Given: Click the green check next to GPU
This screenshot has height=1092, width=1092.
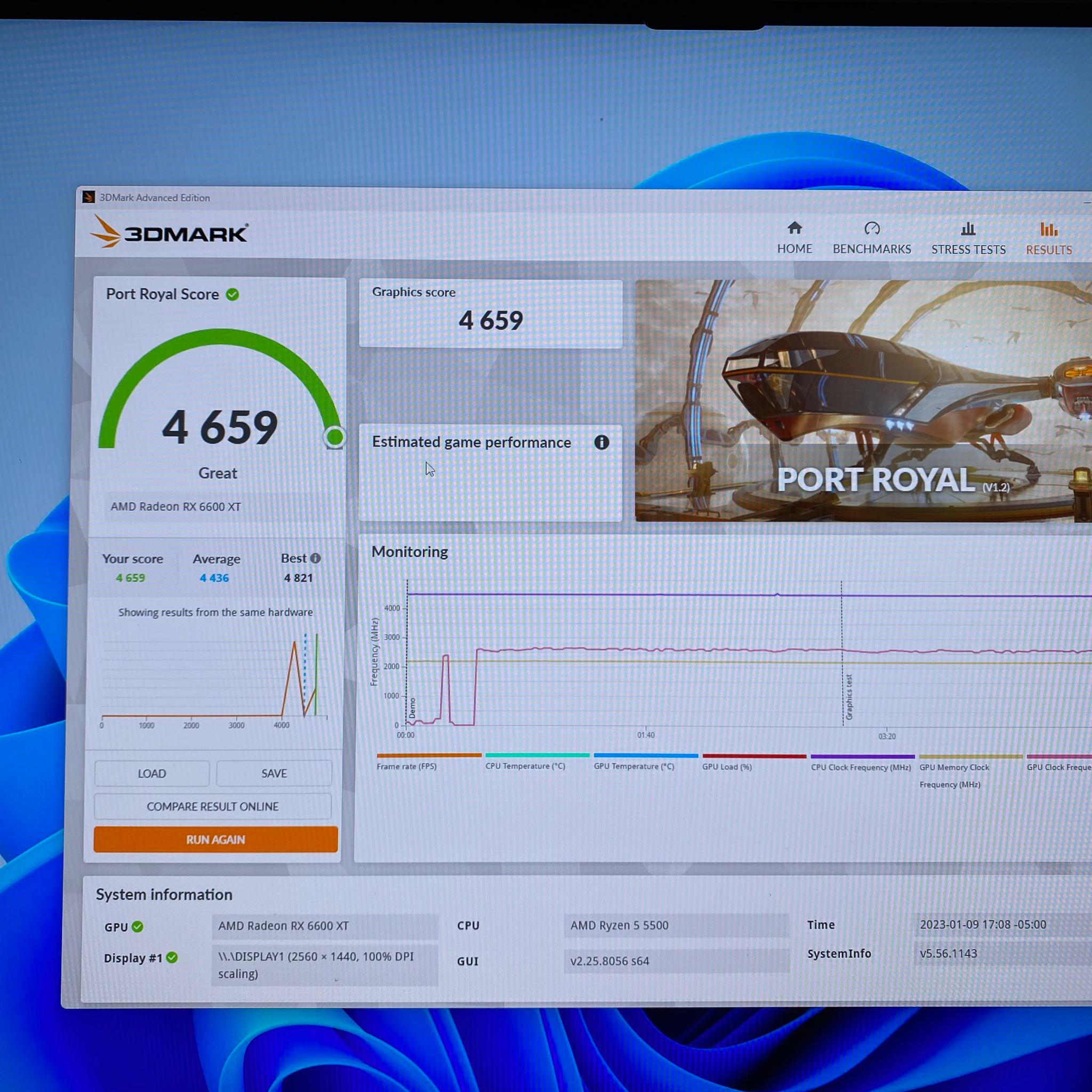Looking at the screenshot, I should click(138, 927).
